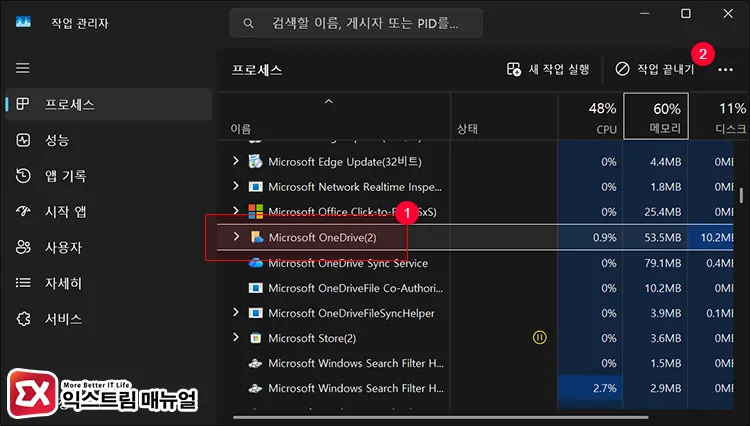The width and height of the screenshot is (750, 426).
Task: Click the Search Filter Host icon at 1.5MB
Action: pyautogui.click(x=255, y=363)
